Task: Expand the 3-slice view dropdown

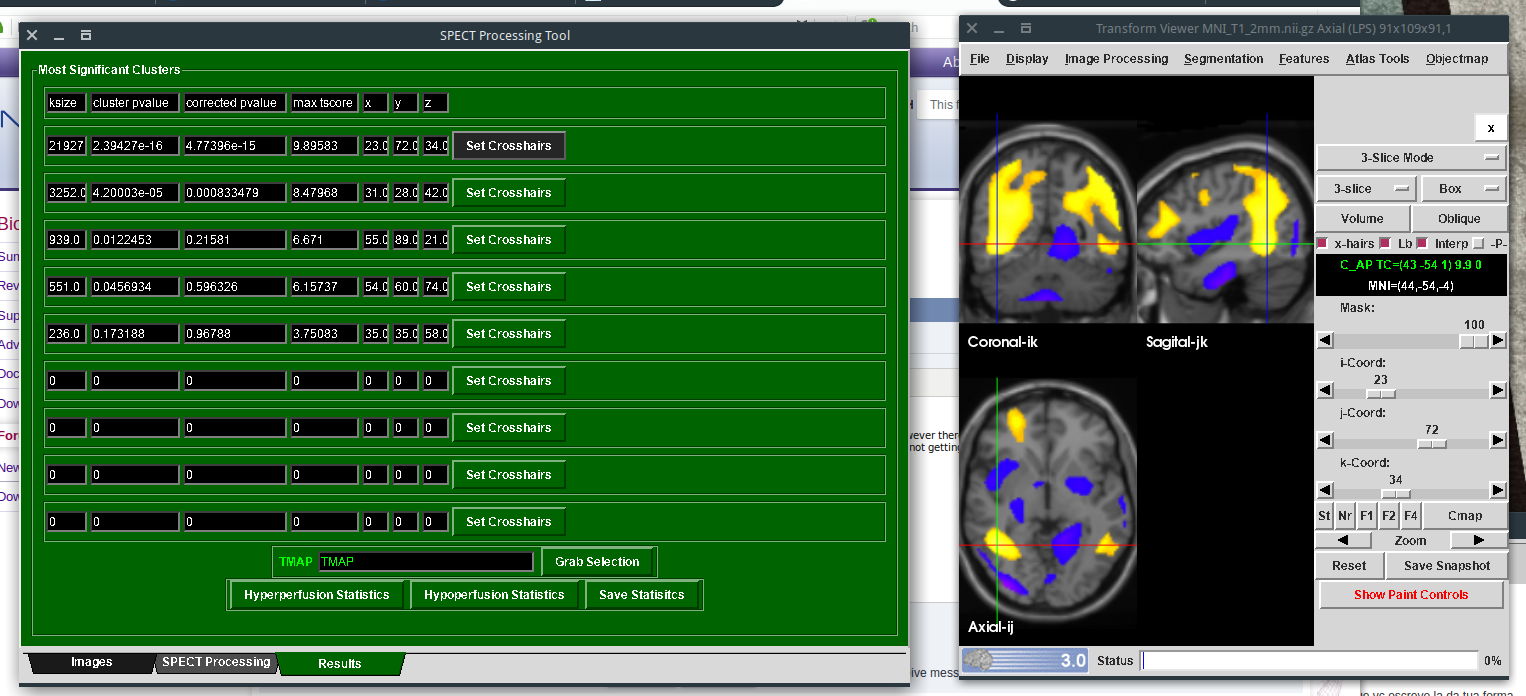Action: coord(1364,189)
